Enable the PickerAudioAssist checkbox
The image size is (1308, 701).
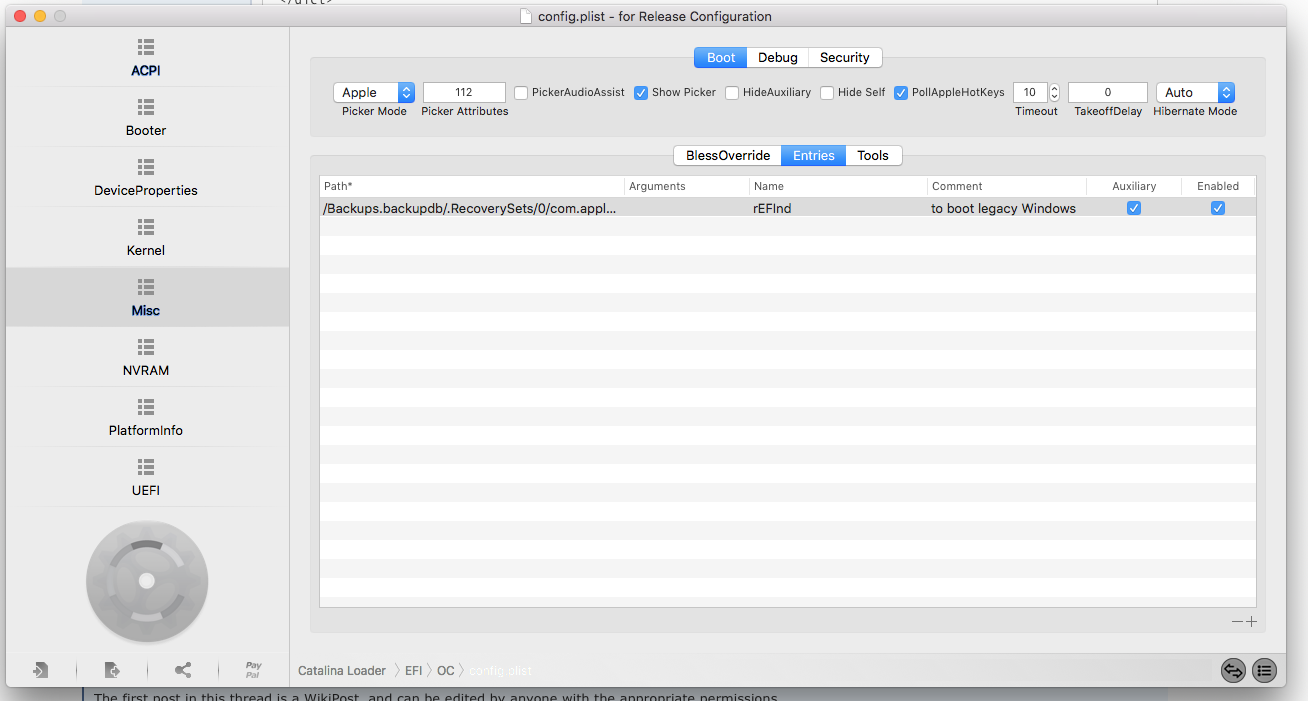[521, 93]
